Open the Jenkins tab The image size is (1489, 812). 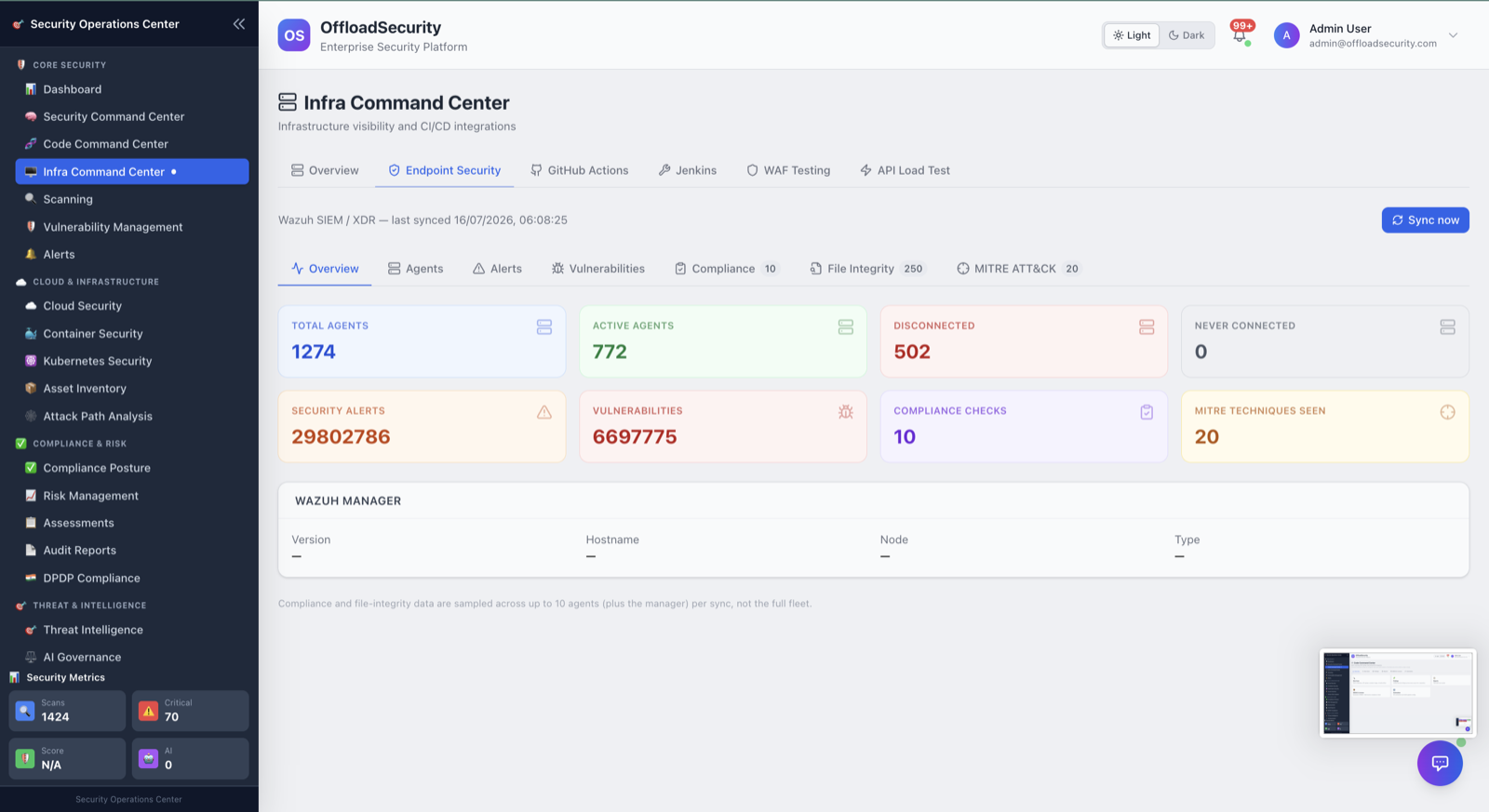(687, 170)
